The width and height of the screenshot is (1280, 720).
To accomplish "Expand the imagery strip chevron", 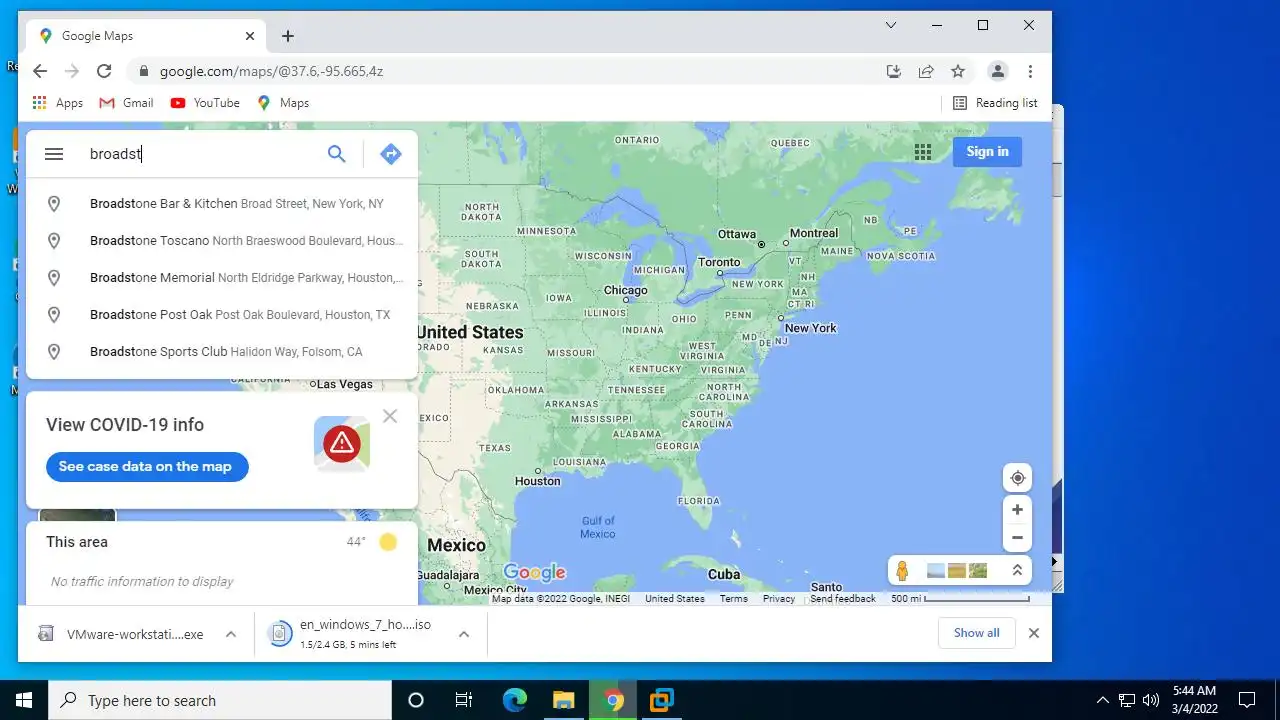I will coord(1017,570).
